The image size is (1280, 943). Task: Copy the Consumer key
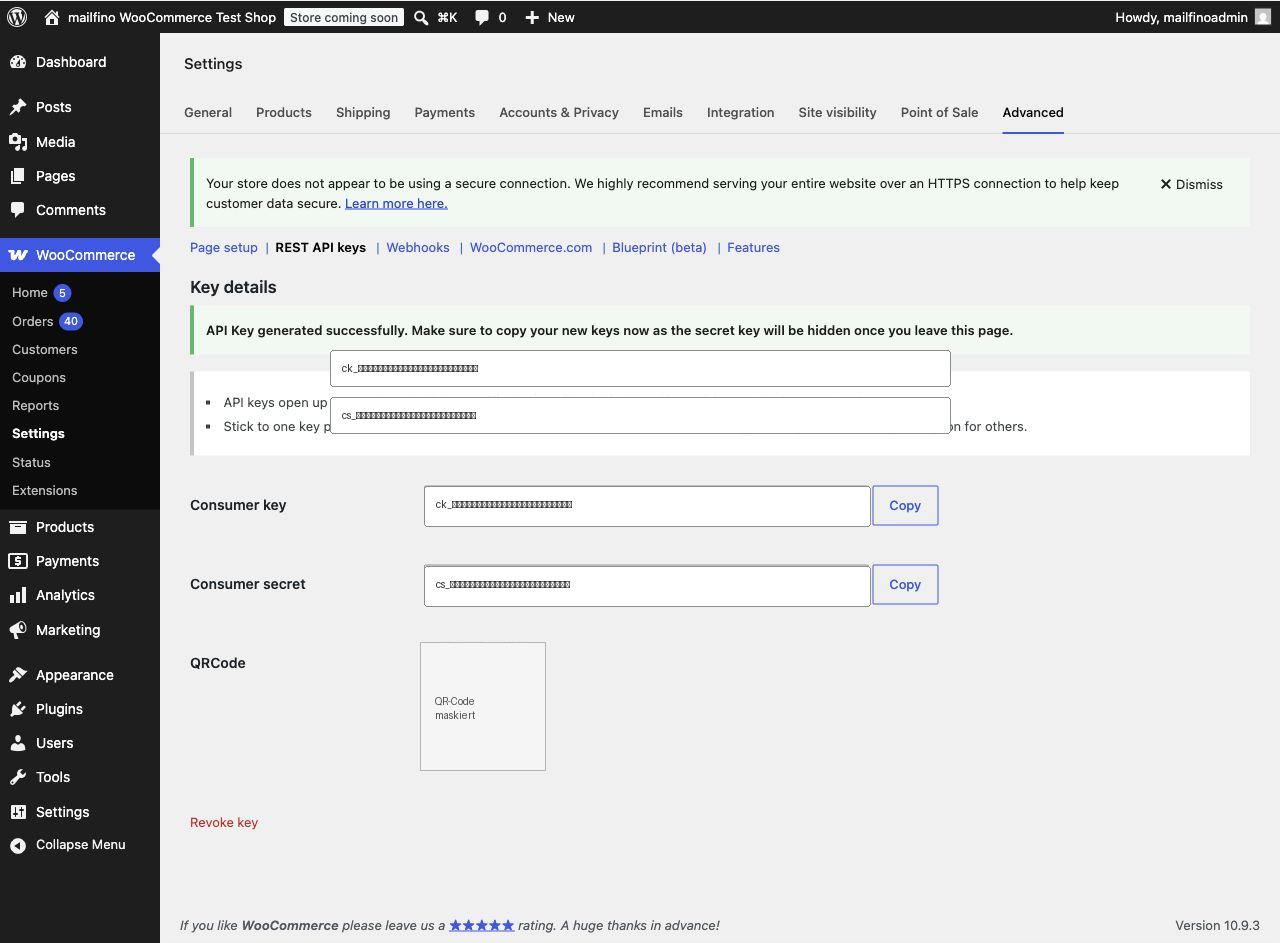coord(905,505)
